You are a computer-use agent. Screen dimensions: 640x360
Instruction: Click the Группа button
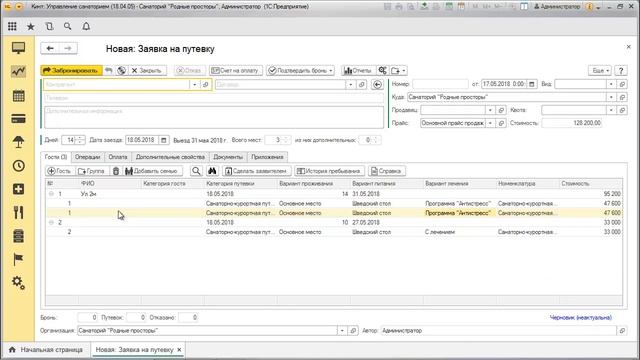coord(92,171)
